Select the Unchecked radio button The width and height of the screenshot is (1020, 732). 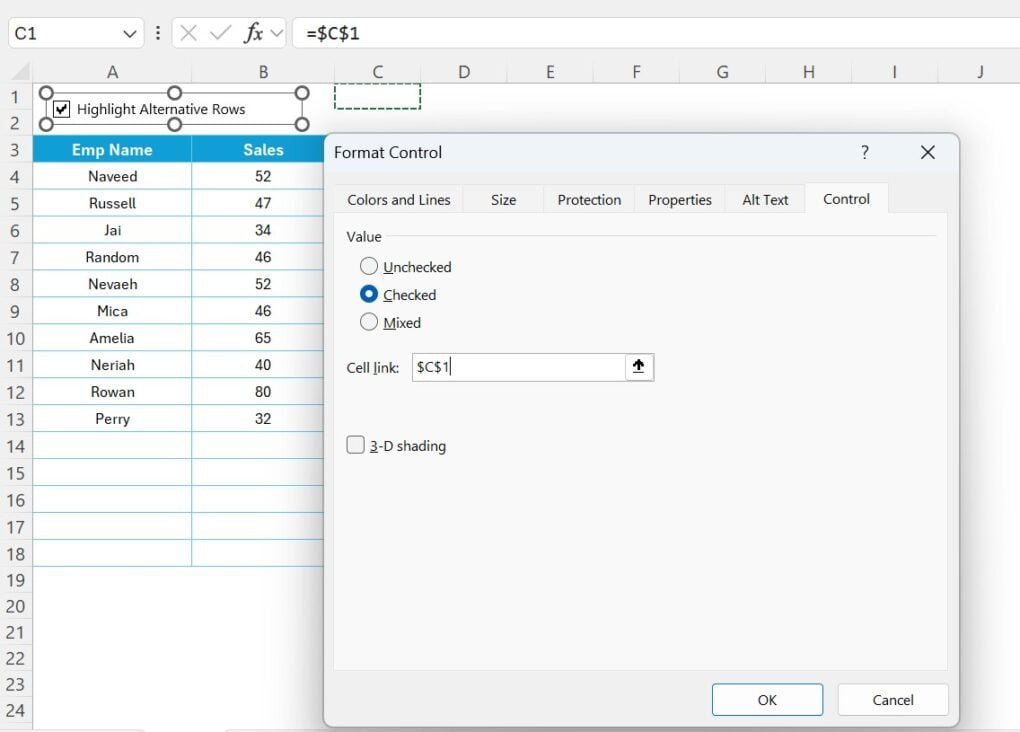(x=369, y=266)
